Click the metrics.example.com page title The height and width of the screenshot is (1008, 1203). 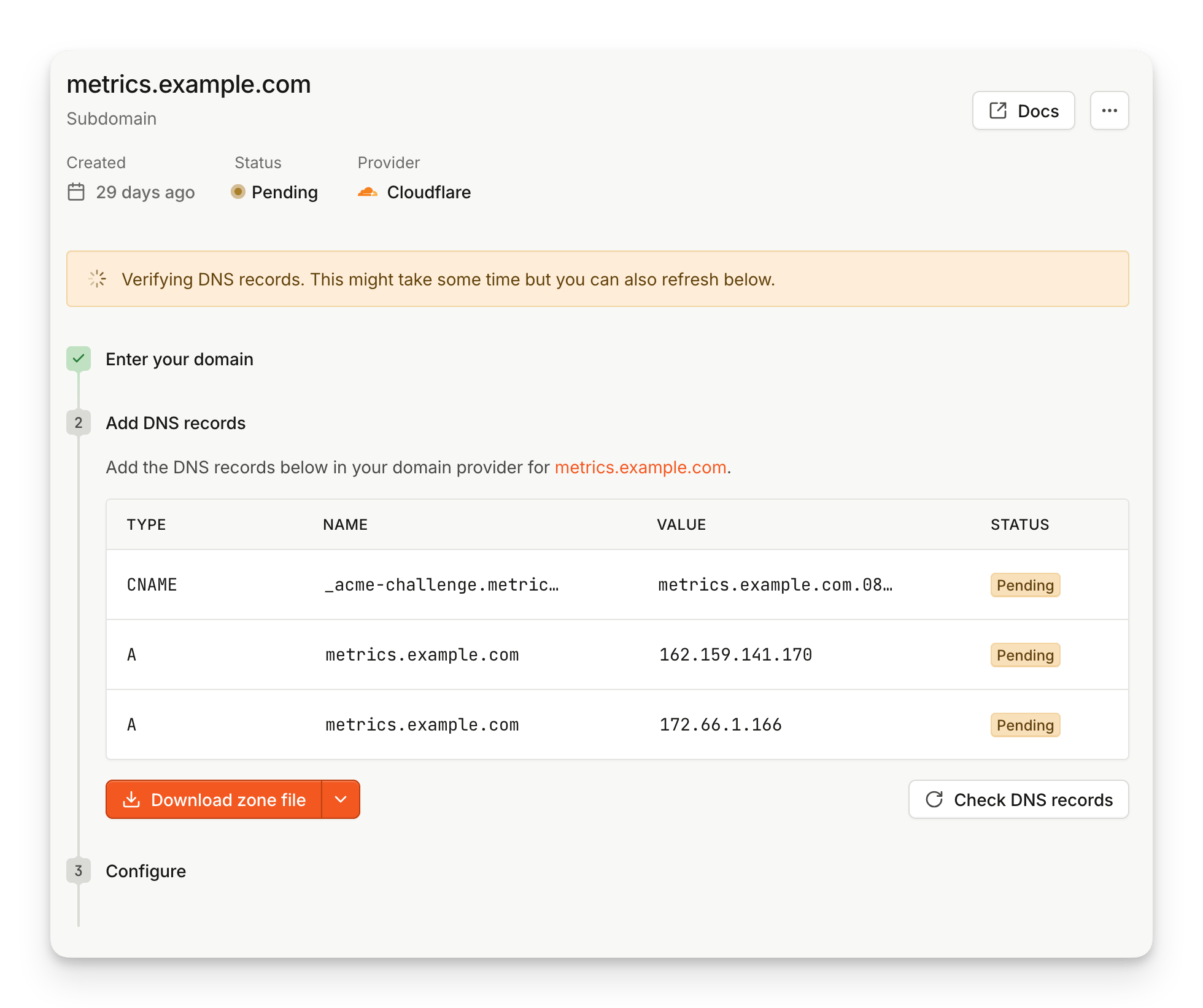pos(188,84)
